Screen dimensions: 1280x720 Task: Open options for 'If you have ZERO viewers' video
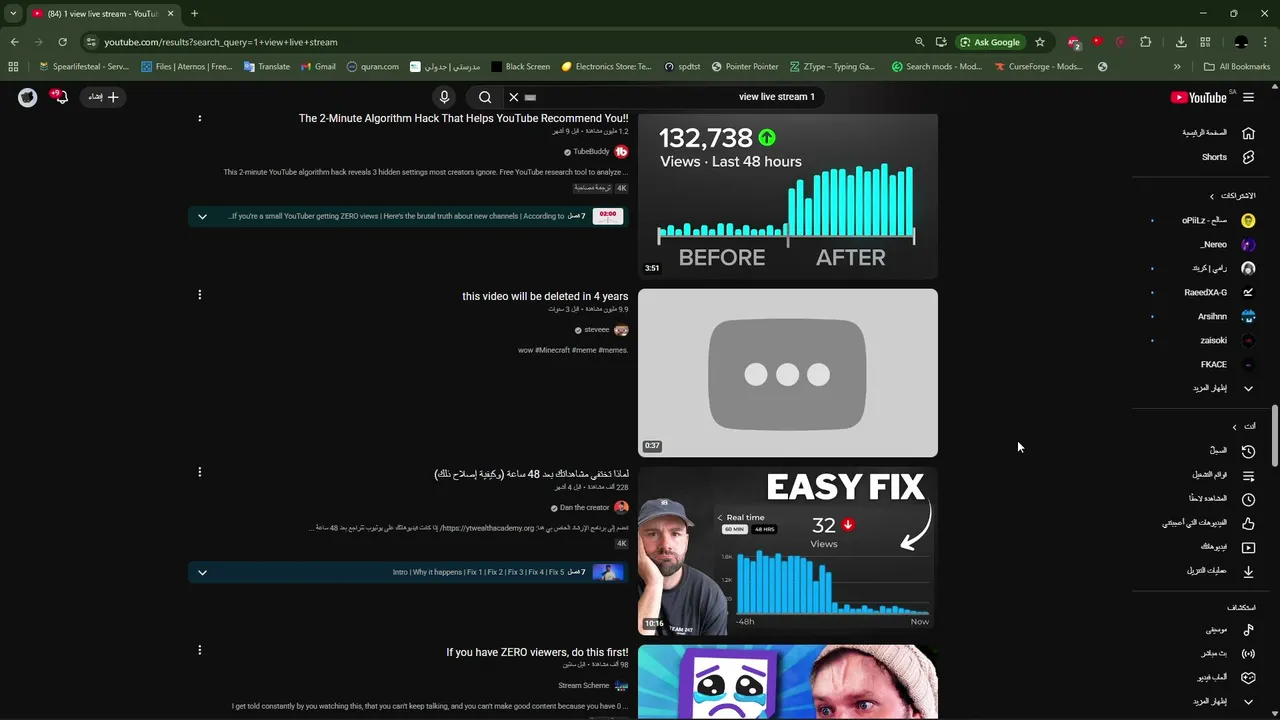click(199, 650)
